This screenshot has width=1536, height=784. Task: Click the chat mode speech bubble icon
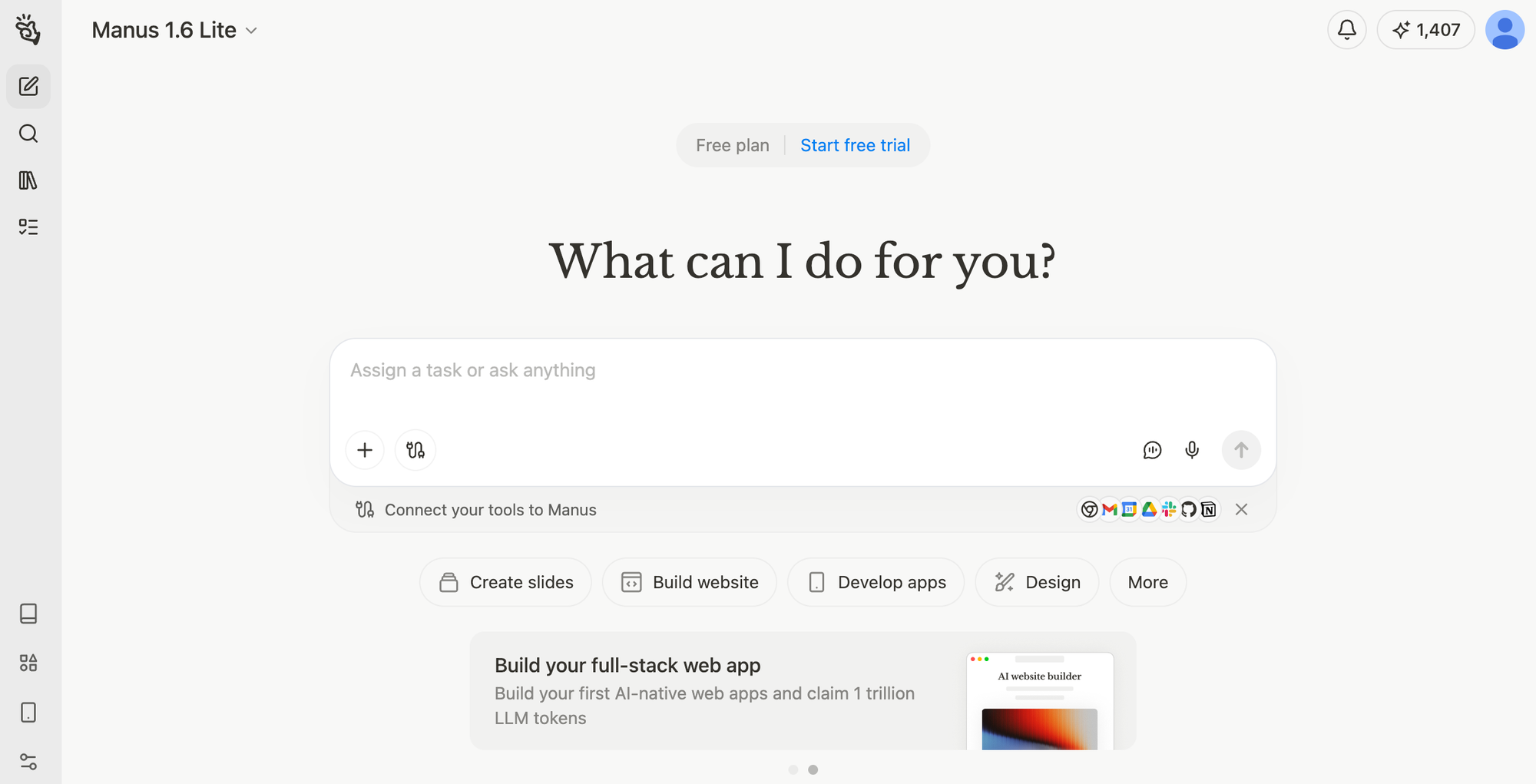(1152, 450)
